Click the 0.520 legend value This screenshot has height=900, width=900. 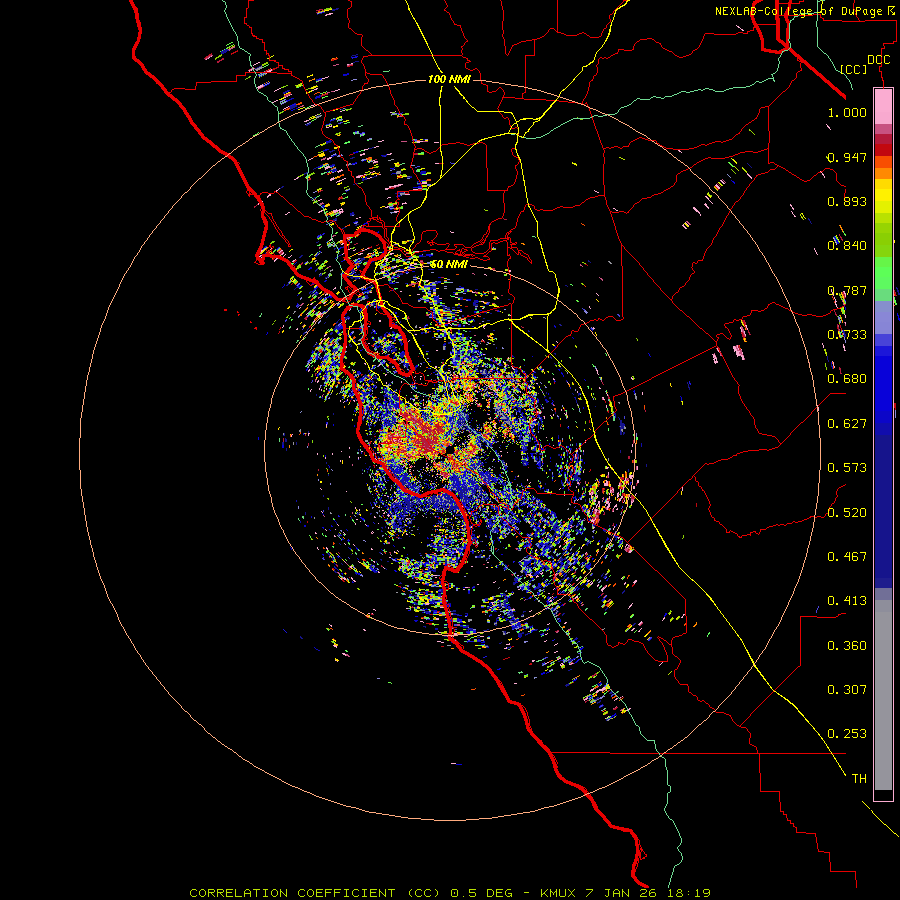(x=847, y=513)
